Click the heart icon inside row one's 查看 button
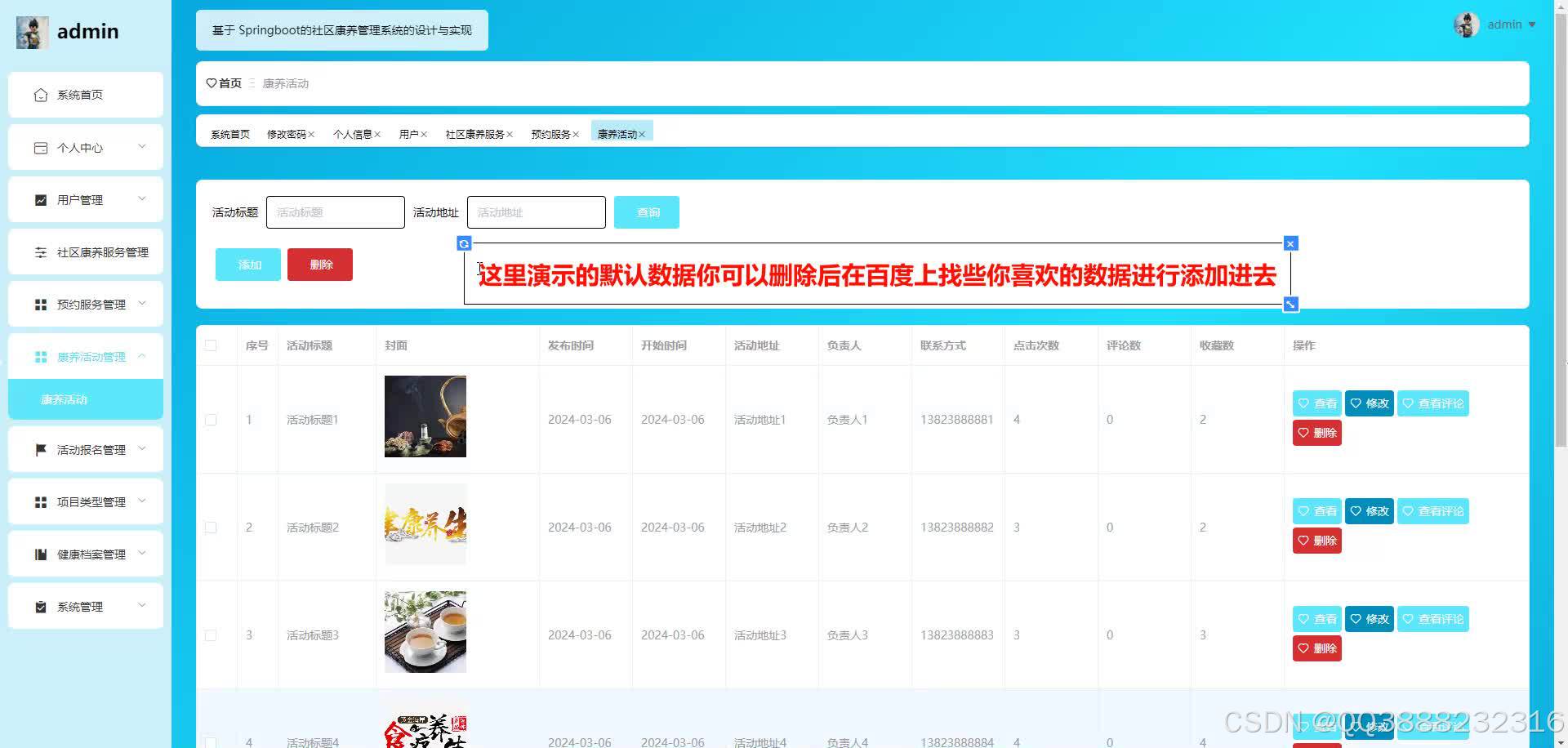The image size is (1568, 748). (1304, 403)
